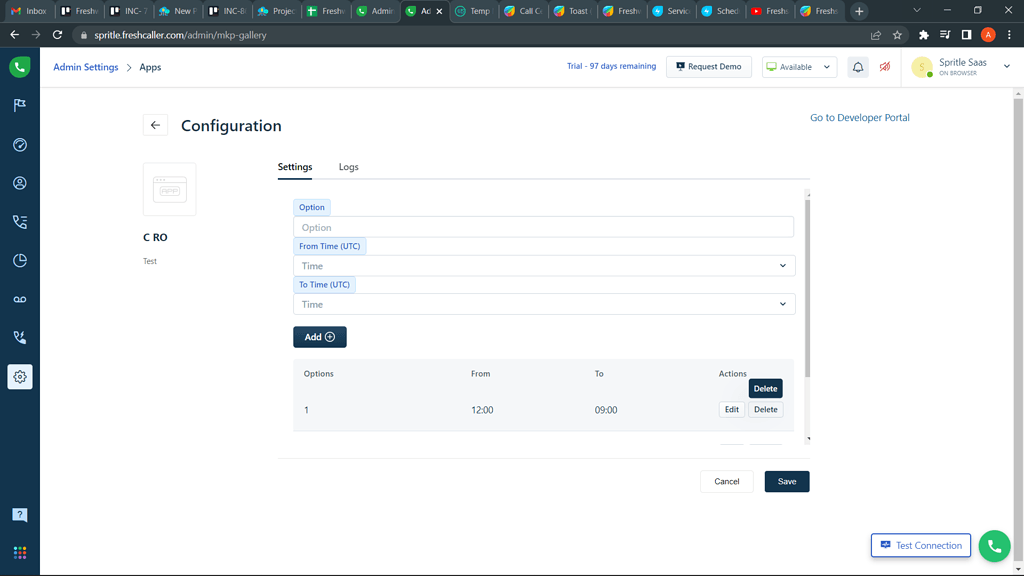Viewport: 1024px width, 576px height.
Task: Click the Save button
Action: (x=786, y=481)
